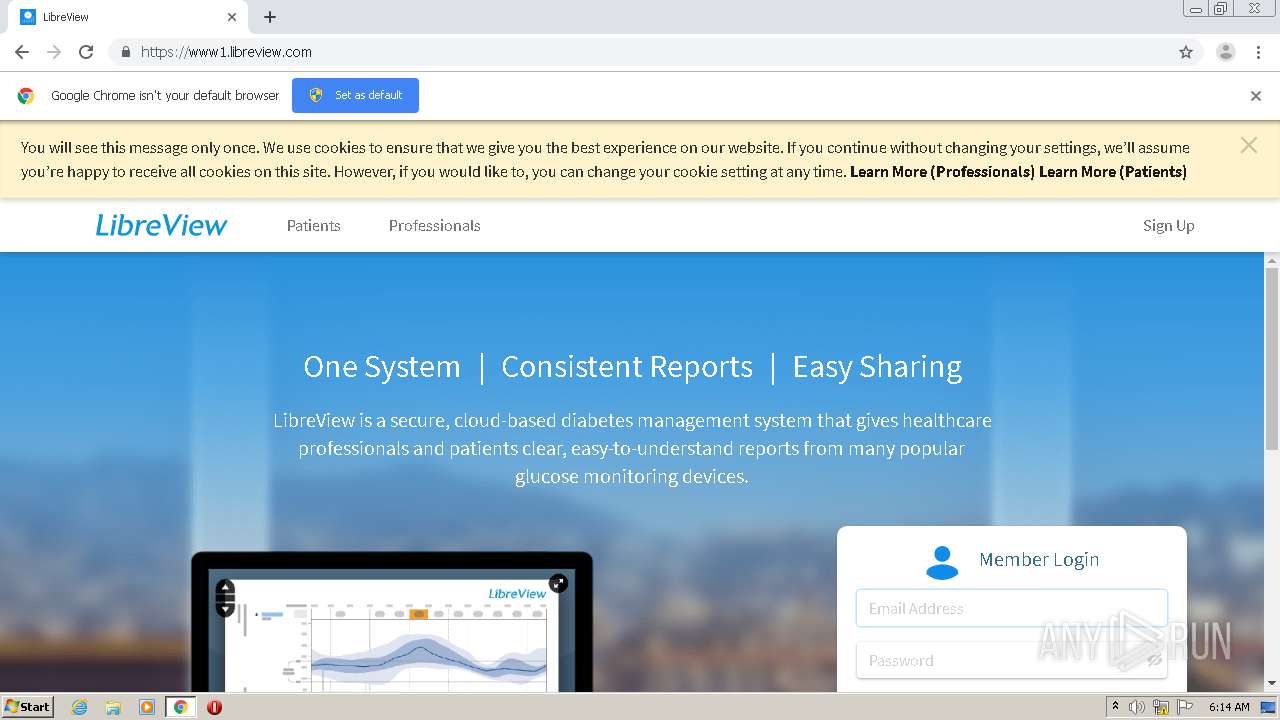
Task: Open the file explorer taskbar icon
Action: pyautogui.click(x=113, y=707)
